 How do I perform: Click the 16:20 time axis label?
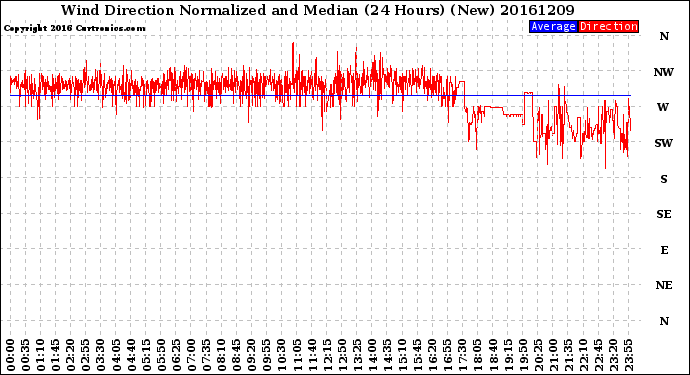433,355
